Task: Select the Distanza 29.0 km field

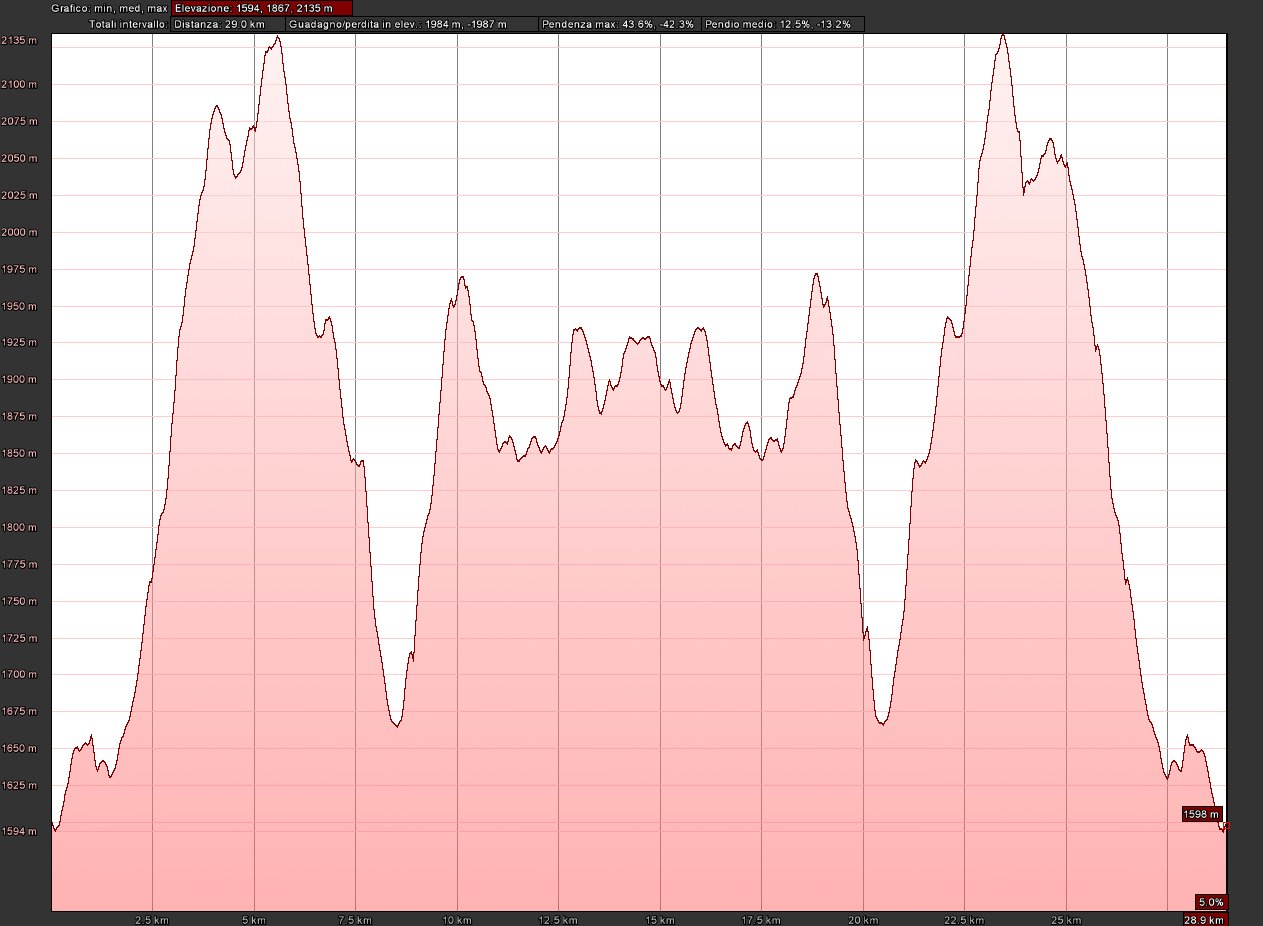Action: 227,23
